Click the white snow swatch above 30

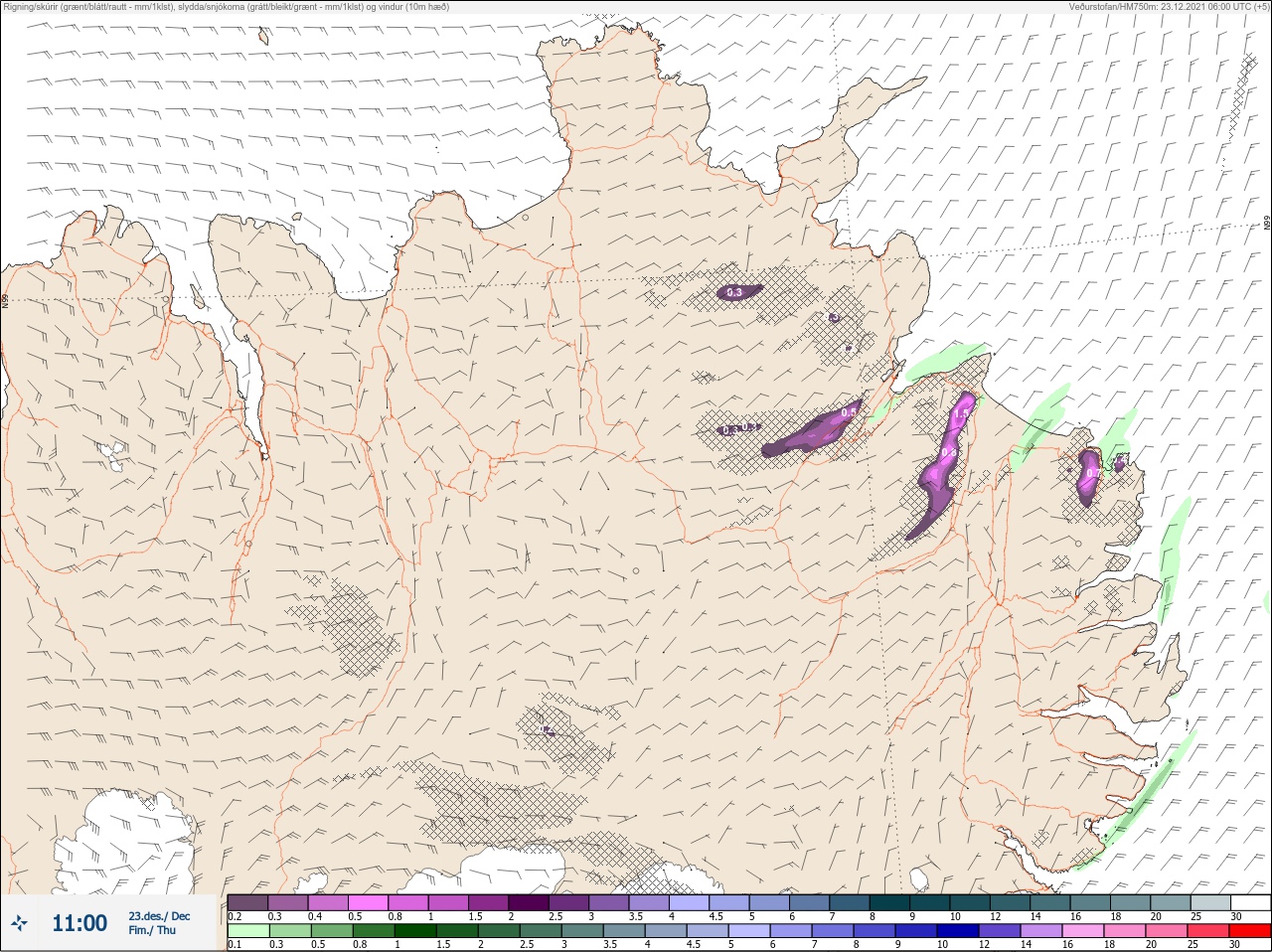tap(1251, 902)
